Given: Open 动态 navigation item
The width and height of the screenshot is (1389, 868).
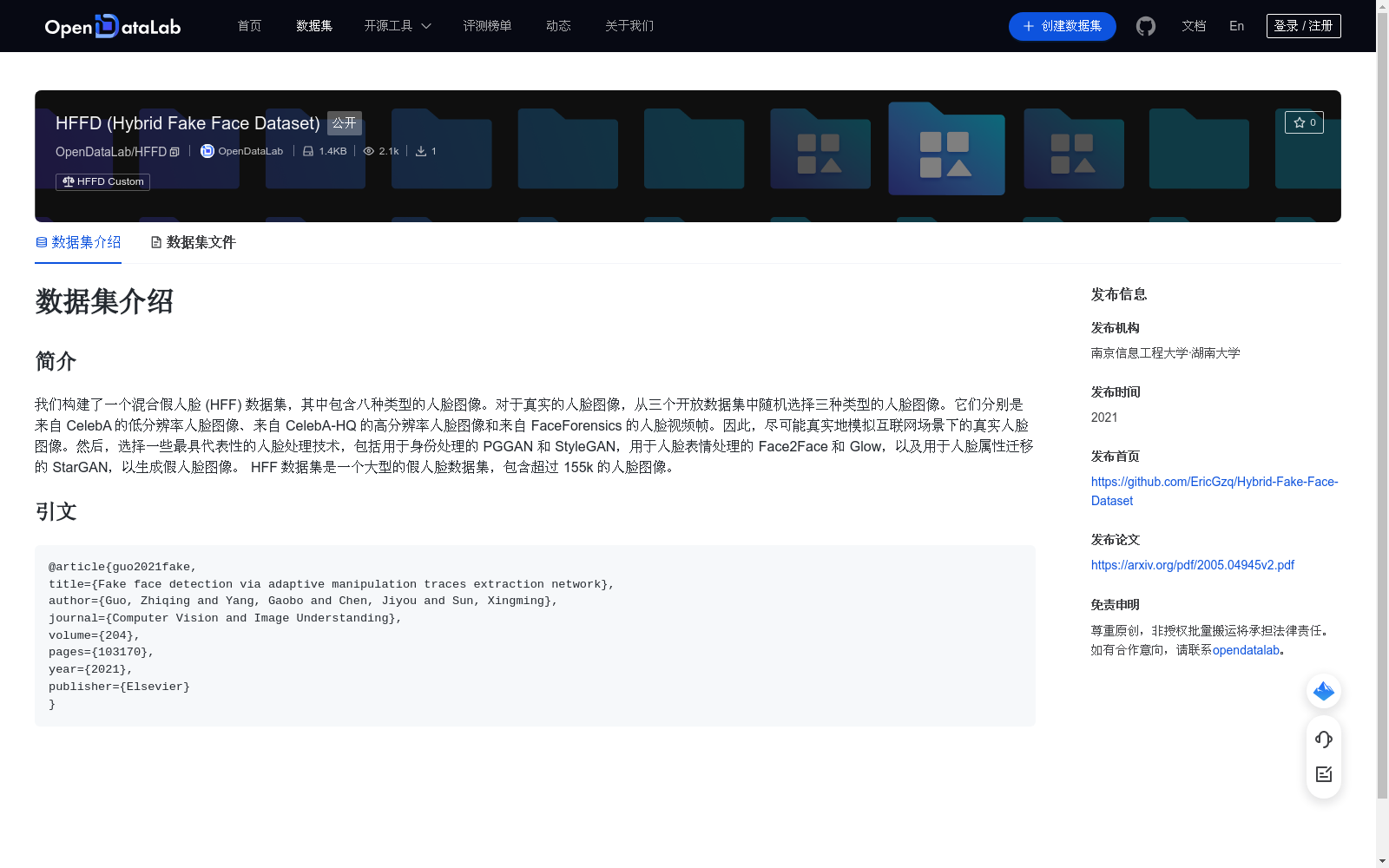Looking at the screenshot, I should pos(558,26).
